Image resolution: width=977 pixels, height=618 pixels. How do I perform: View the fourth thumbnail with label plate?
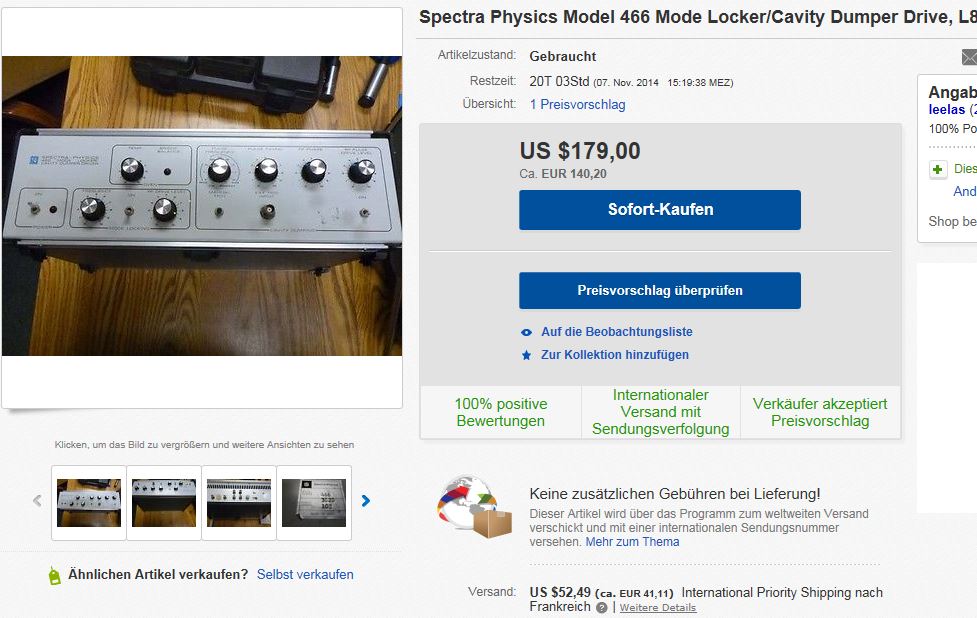point(314,502)
